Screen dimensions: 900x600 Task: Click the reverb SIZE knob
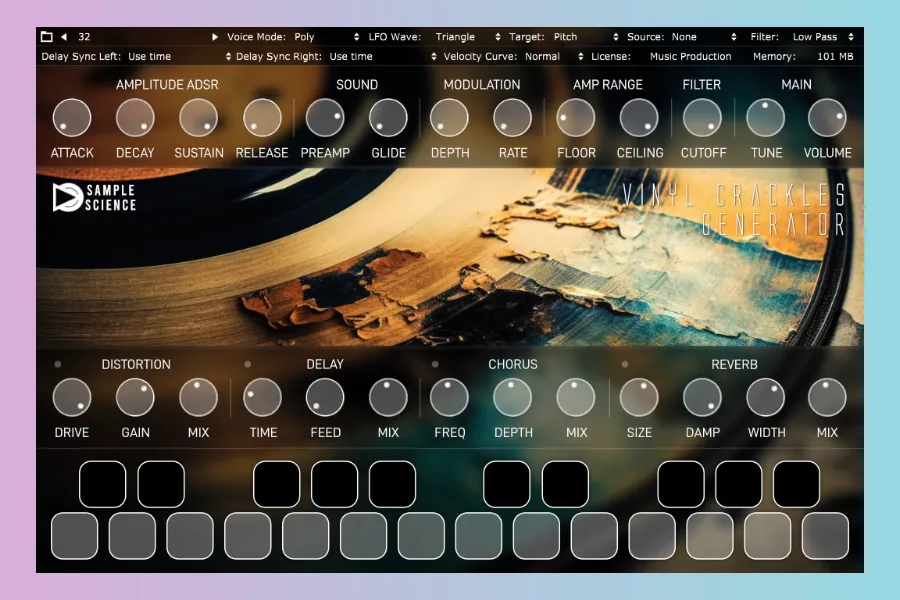coord(639,398)
